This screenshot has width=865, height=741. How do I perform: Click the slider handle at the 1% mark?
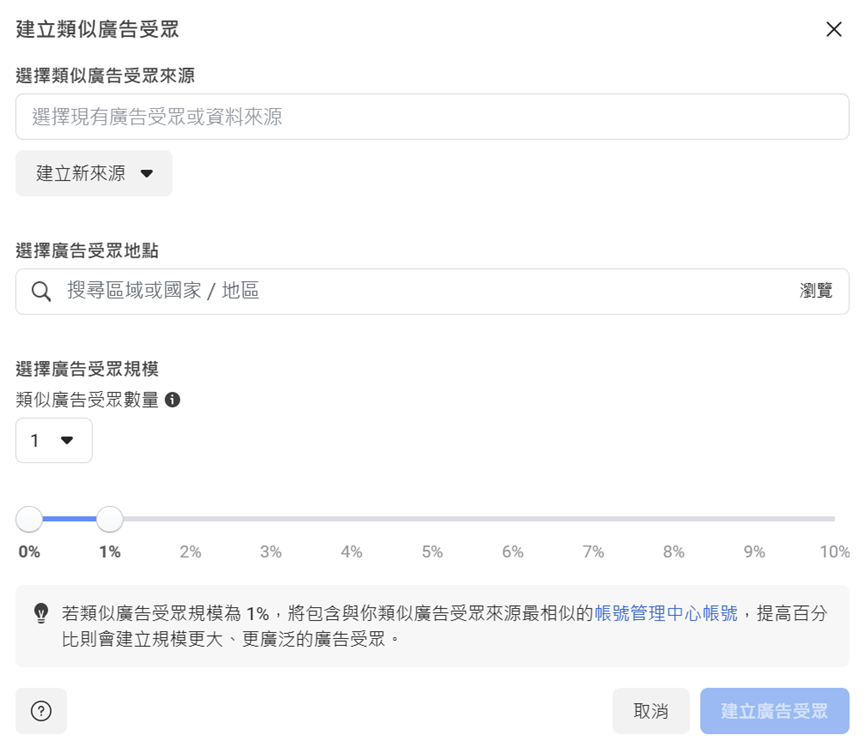click(x=109, y=519)
